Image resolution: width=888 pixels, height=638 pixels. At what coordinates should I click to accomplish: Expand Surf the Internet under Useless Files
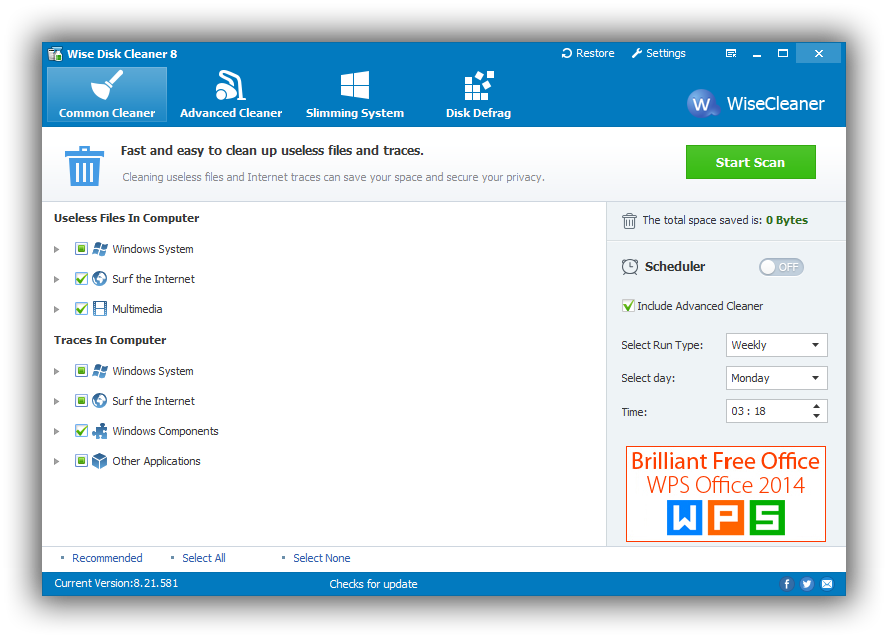tap(57, 279)
